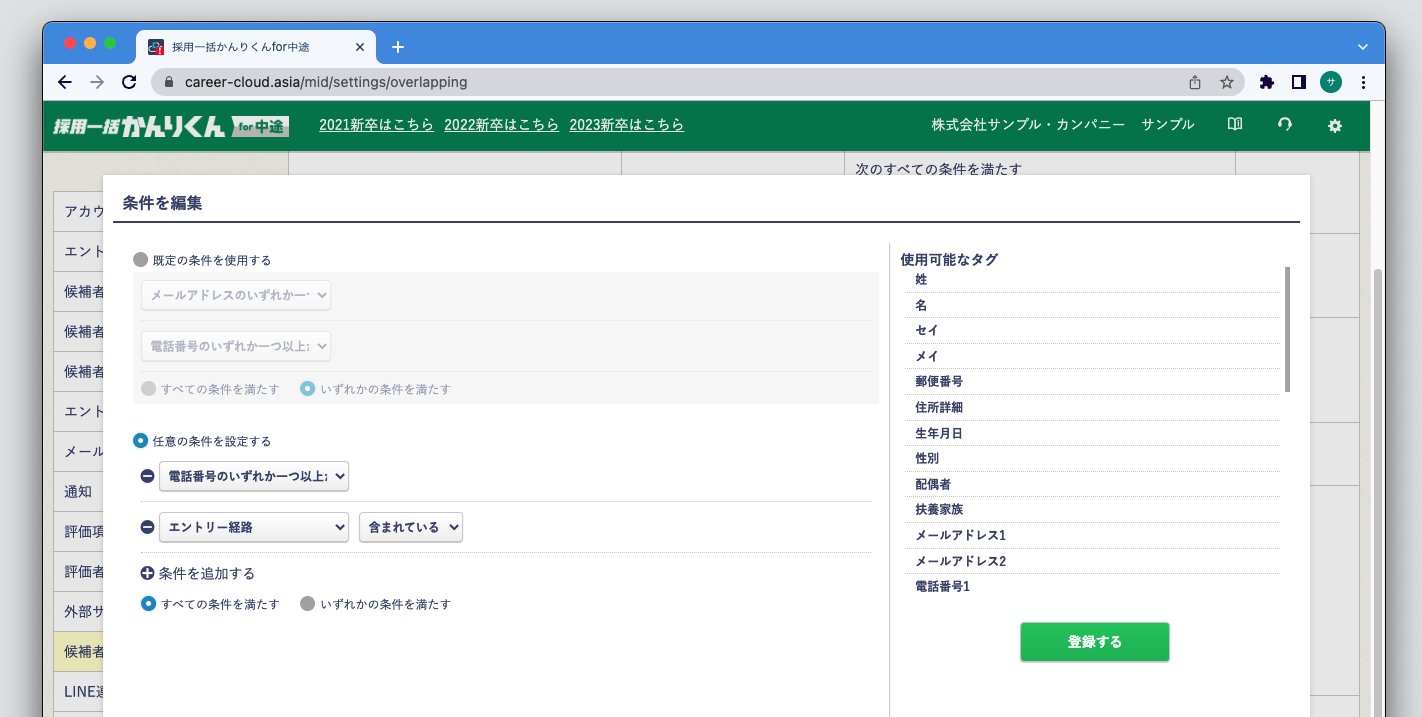The height and width of the screenshot is (717, 1422).
Task: Open the 電話番号のいずれか一つ以上 dropdown
Action: click(x=253, y=476)
